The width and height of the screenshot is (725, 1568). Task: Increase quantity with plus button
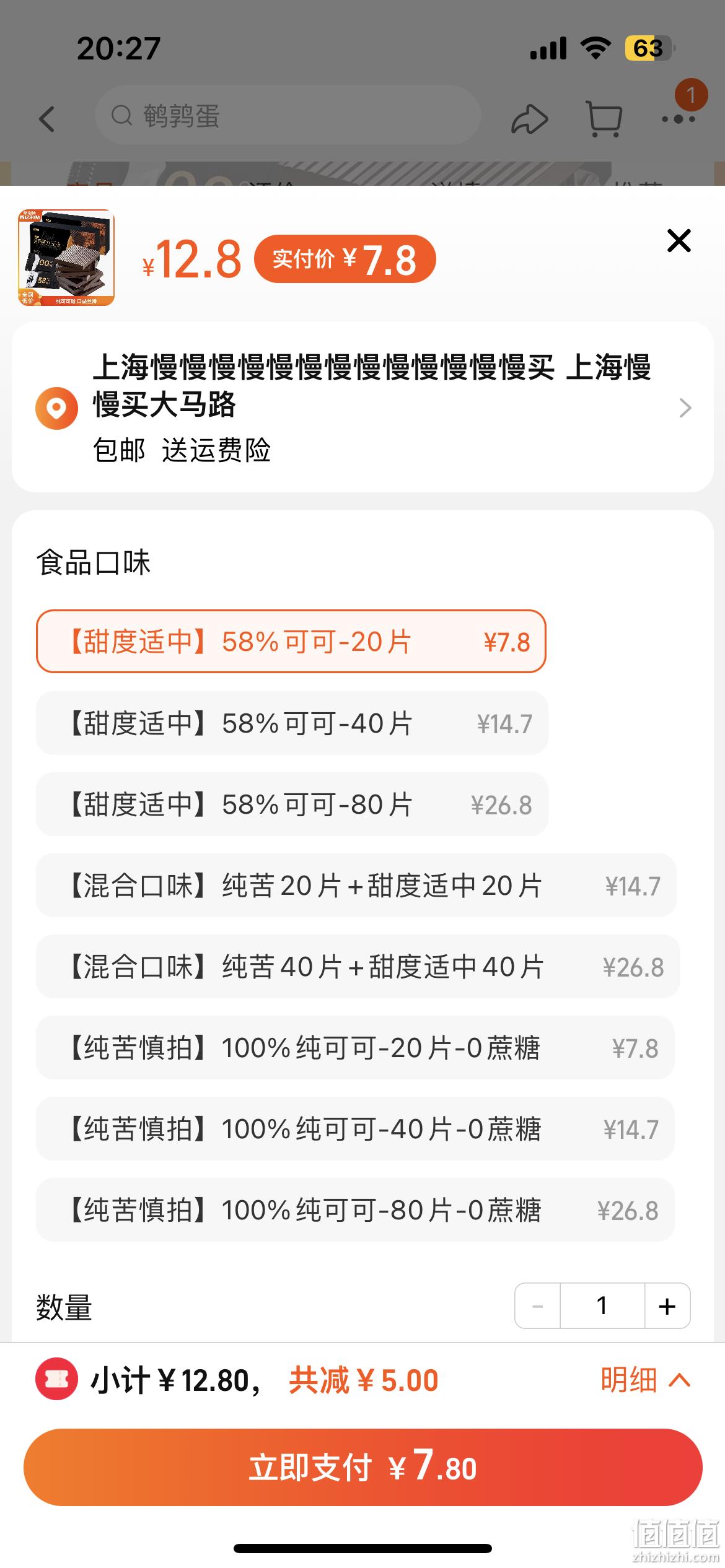[x=667, y=1305]
